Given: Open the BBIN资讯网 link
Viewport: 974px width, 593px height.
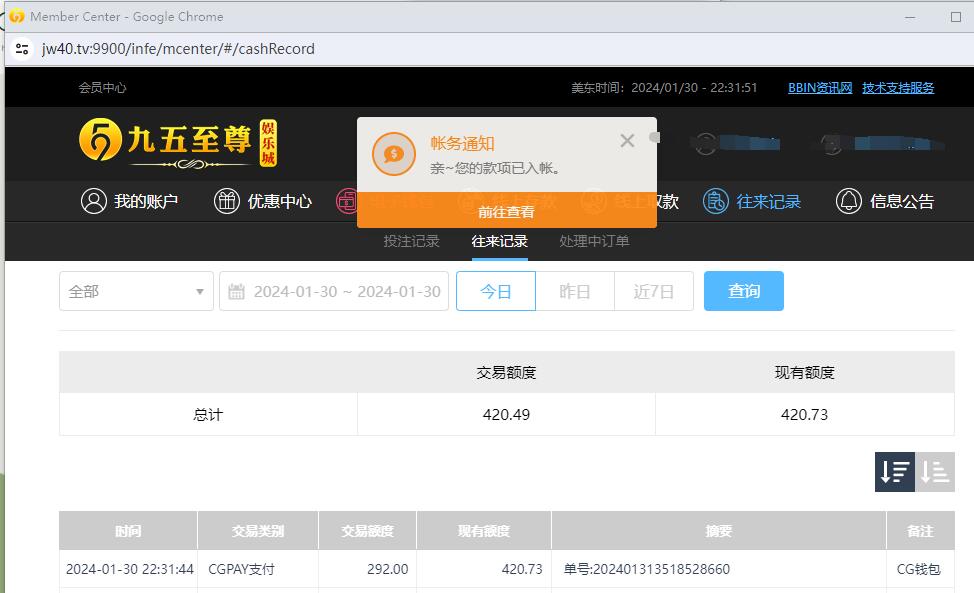Looking at the screenshot, I should pos(820,88).
